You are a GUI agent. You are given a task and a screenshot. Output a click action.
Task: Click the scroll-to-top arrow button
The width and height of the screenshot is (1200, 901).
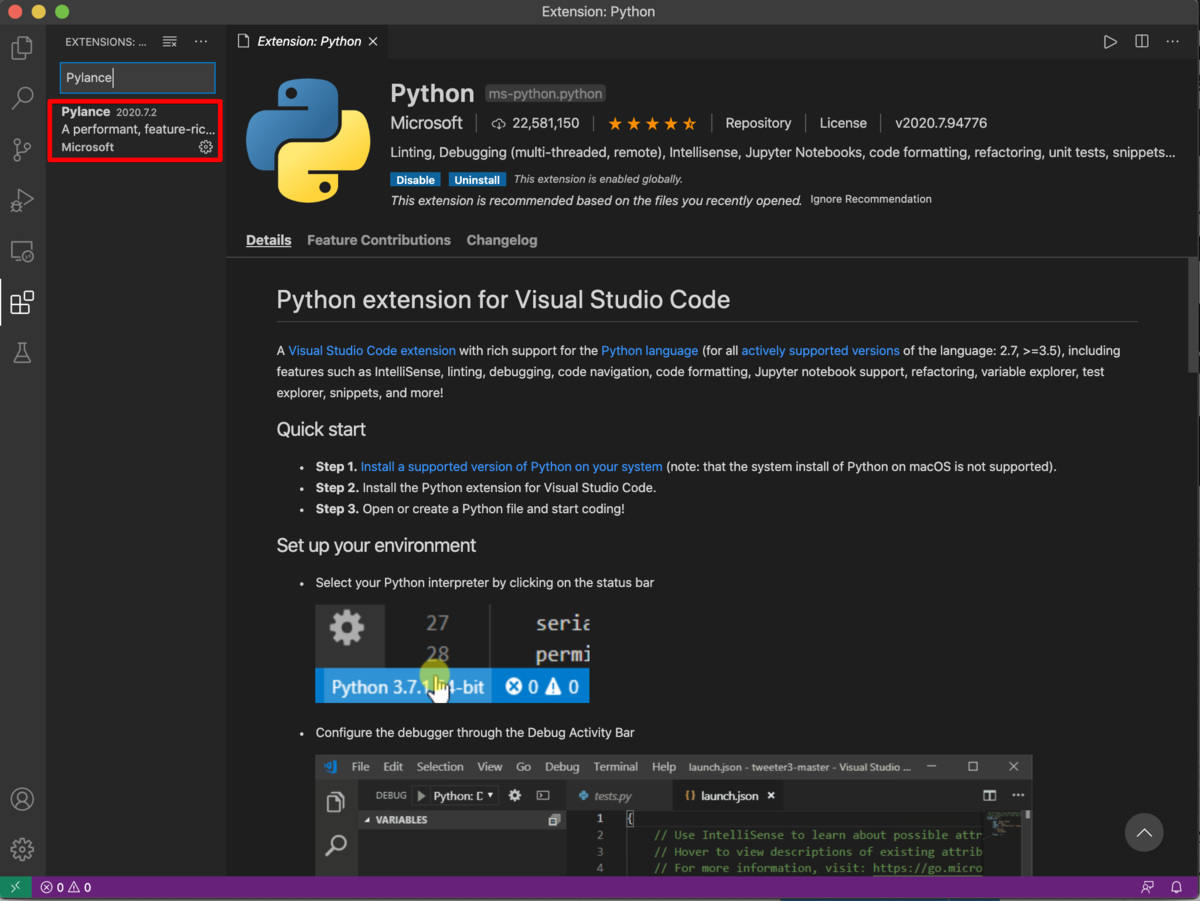point(1144,832)
